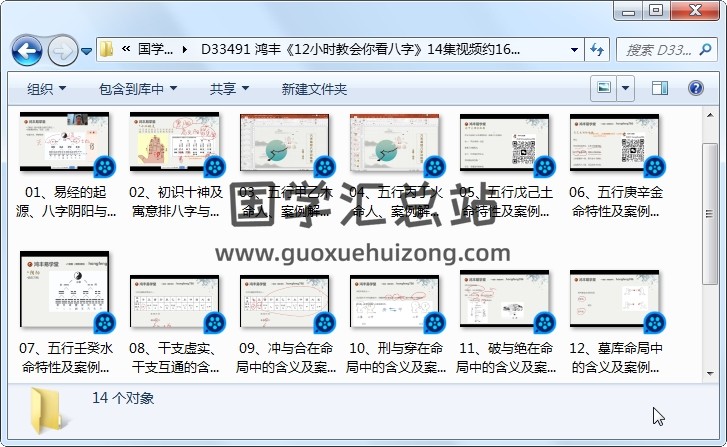727x447 pixels.
Task: Click file name 10、刑与穿在命局中的含义及案...
Action: pyautogui.click(x=395, y=358)
